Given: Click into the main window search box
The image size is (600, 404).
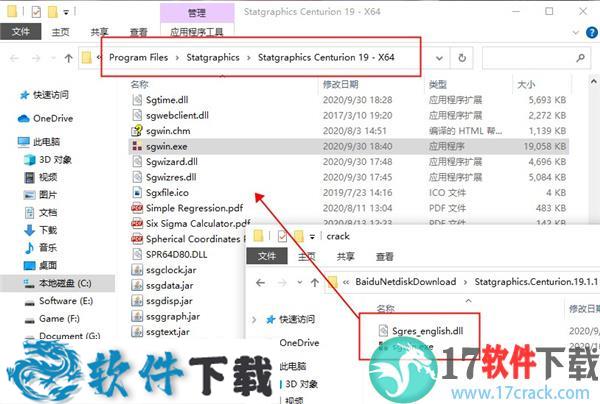Looking at the screenshot, I should tap(536, 58).
